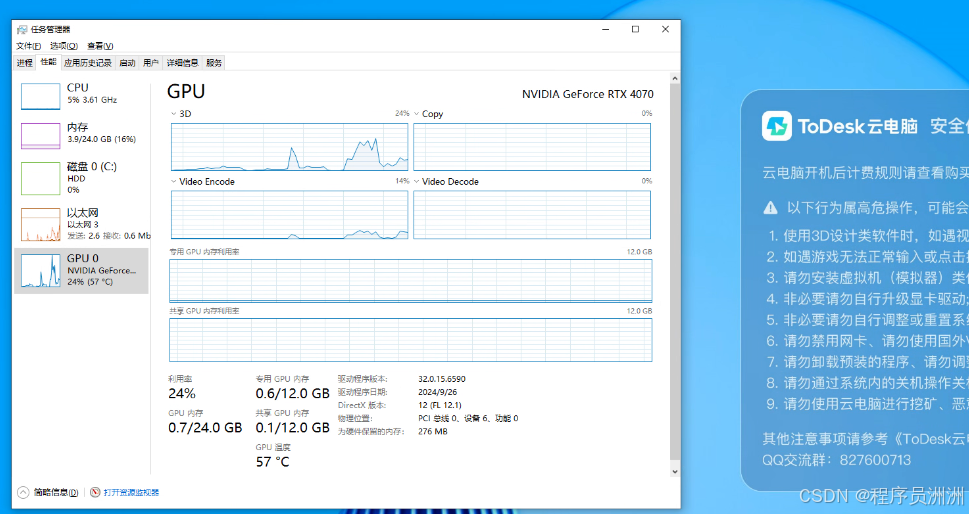Click the 简略信息(D) label
Viewport: 969px width, 514px height.
pyautogui.click(x=56, y=492)
